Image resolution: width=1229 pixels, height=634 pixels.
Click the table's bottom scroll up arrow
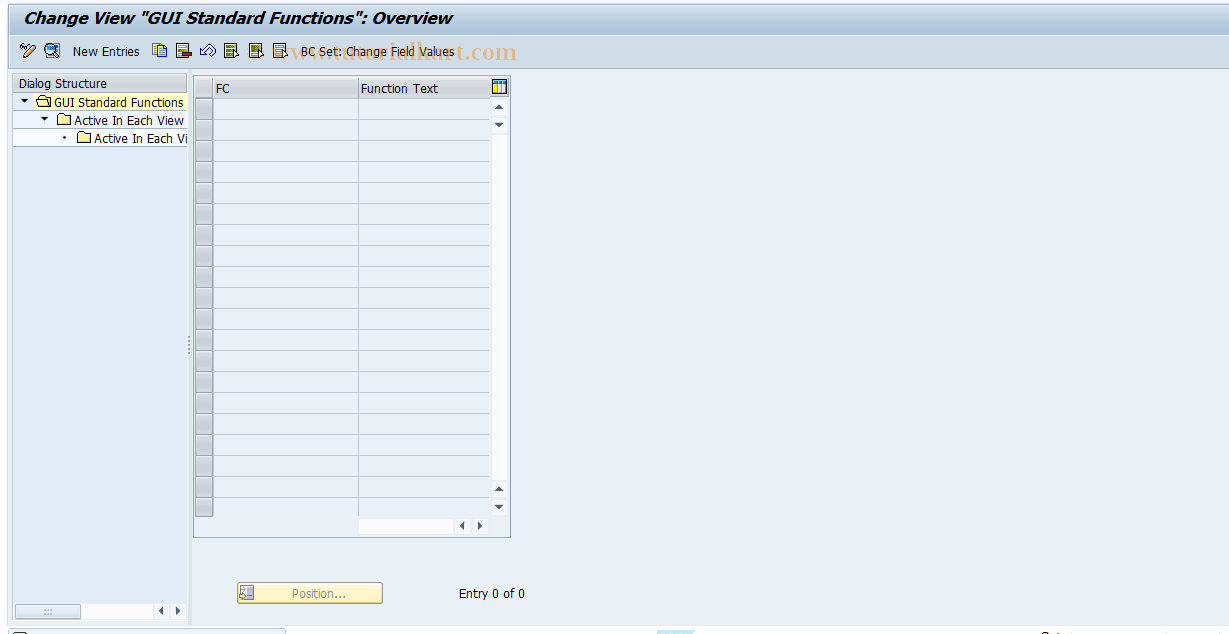pyautogui.click(x=499, y=489)
